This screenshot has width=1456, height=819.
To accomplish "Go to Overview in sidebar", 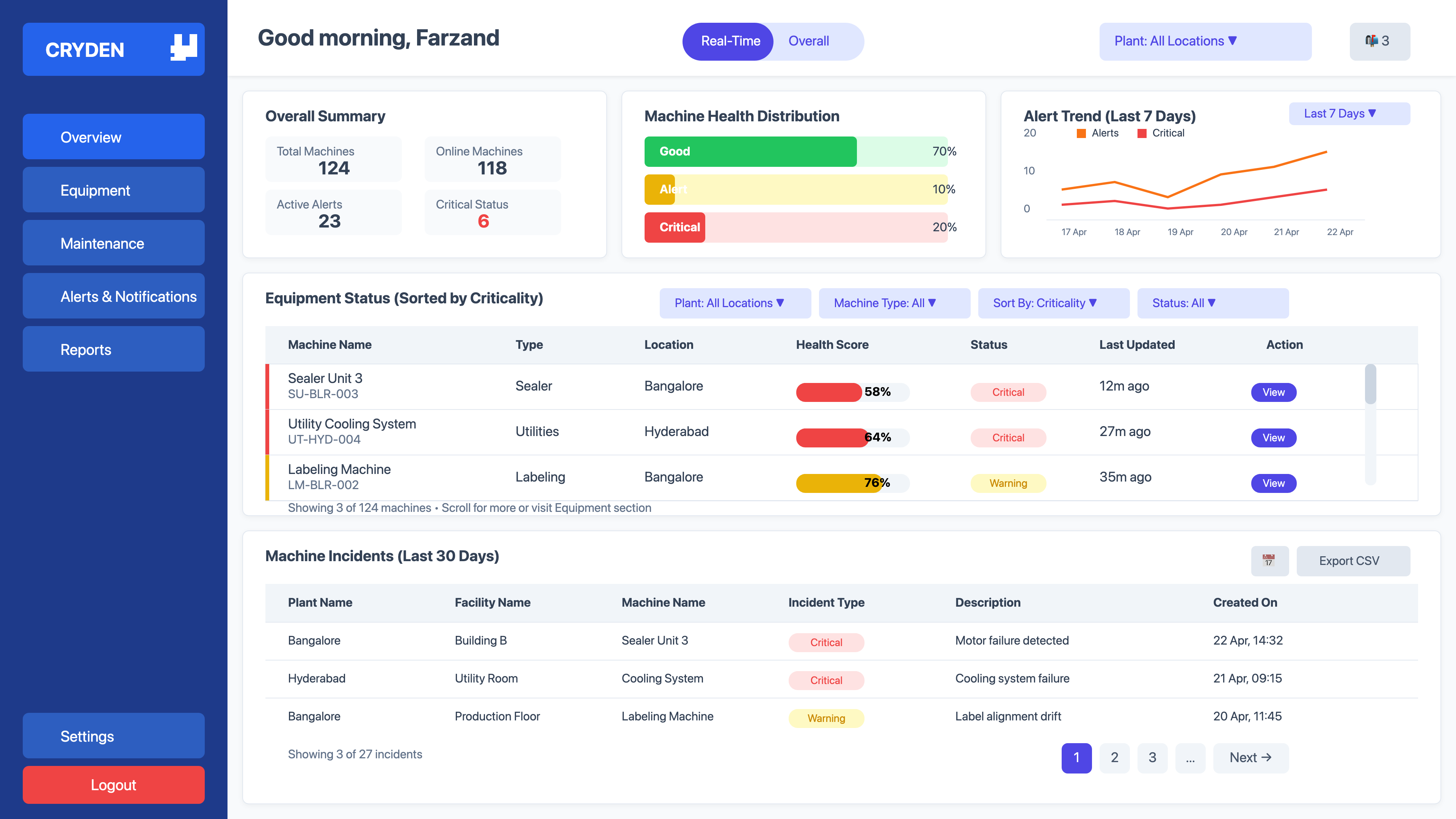I will click(114, 137).
